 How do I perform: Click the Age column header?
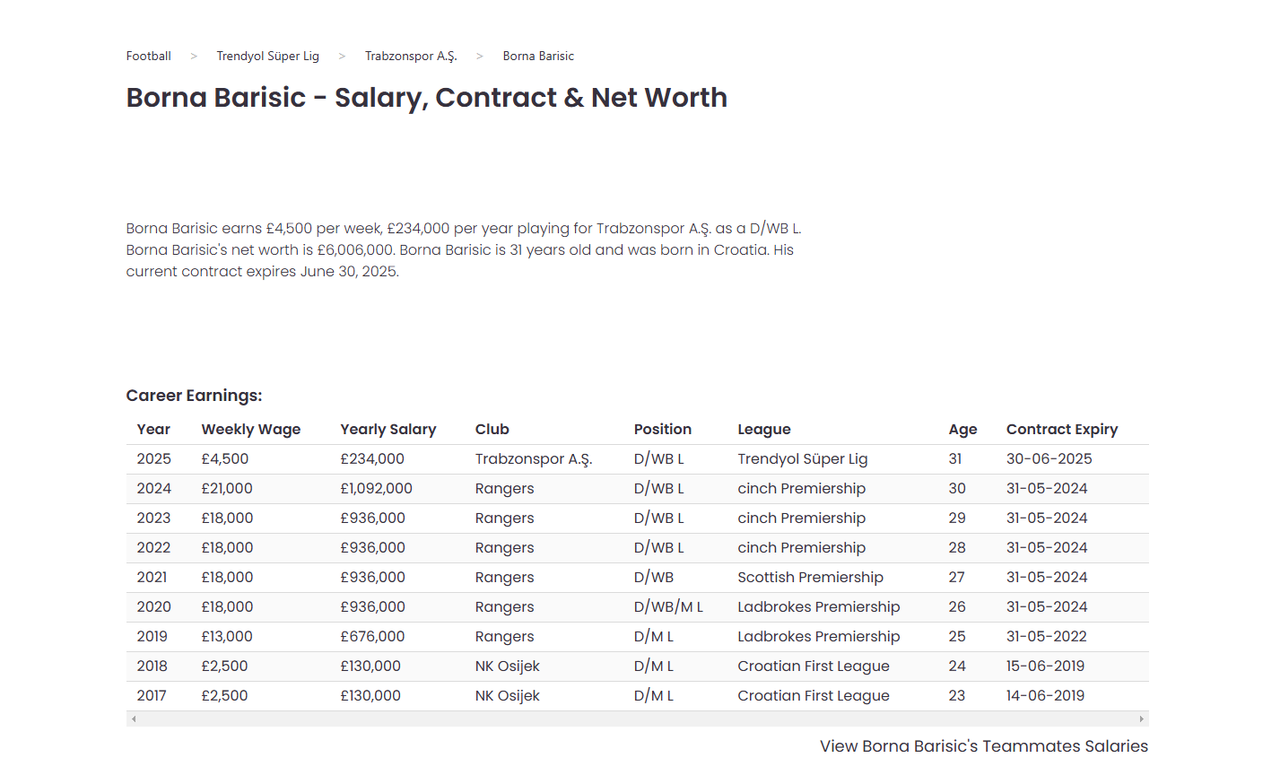[x=963, y=429]
